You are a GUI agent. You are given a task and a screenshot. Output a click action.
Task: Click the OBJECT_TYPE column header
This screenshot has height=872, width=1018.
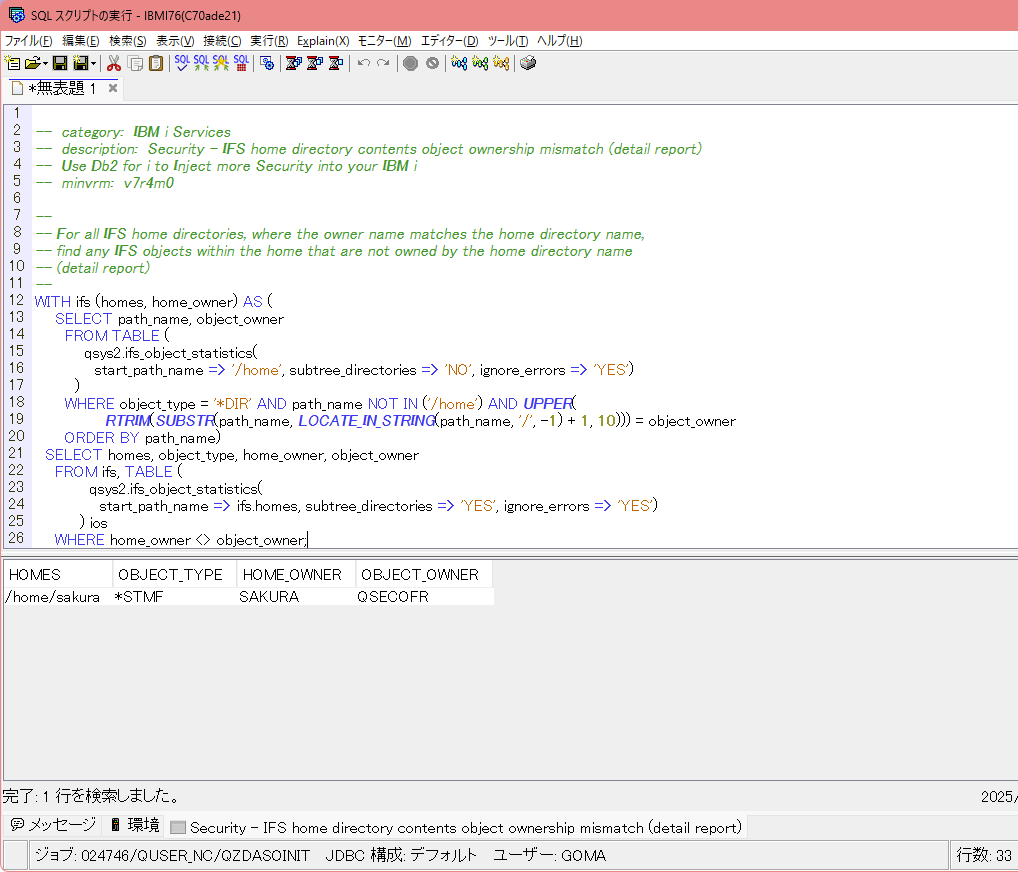[x=175, y=575]
